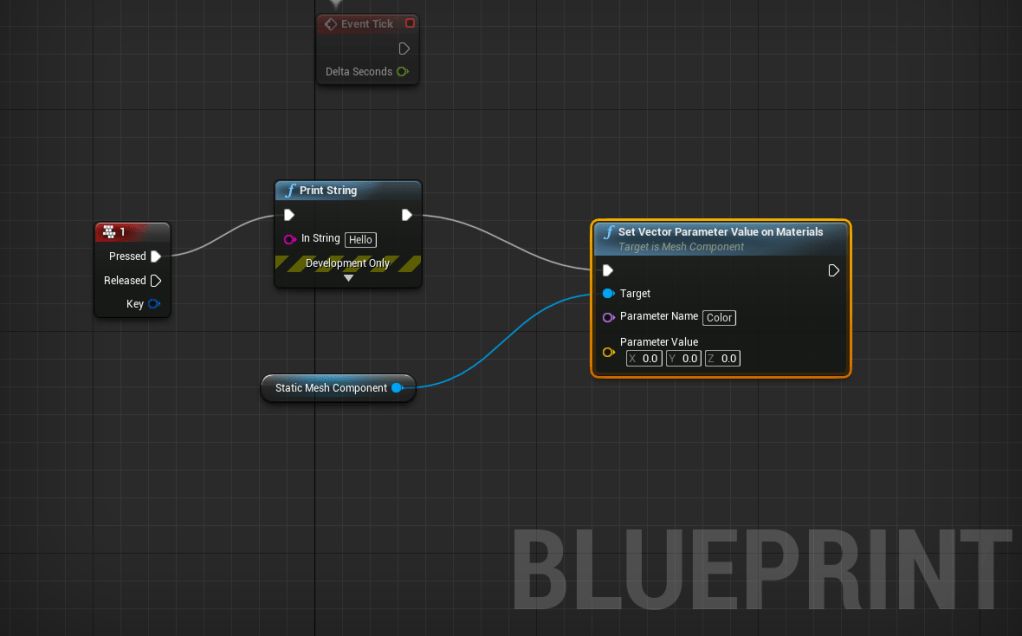Viewport: 1022px width, 636px height.
Task: Click Set Vector Parameter input execution pin
Action: pos(607,270)
